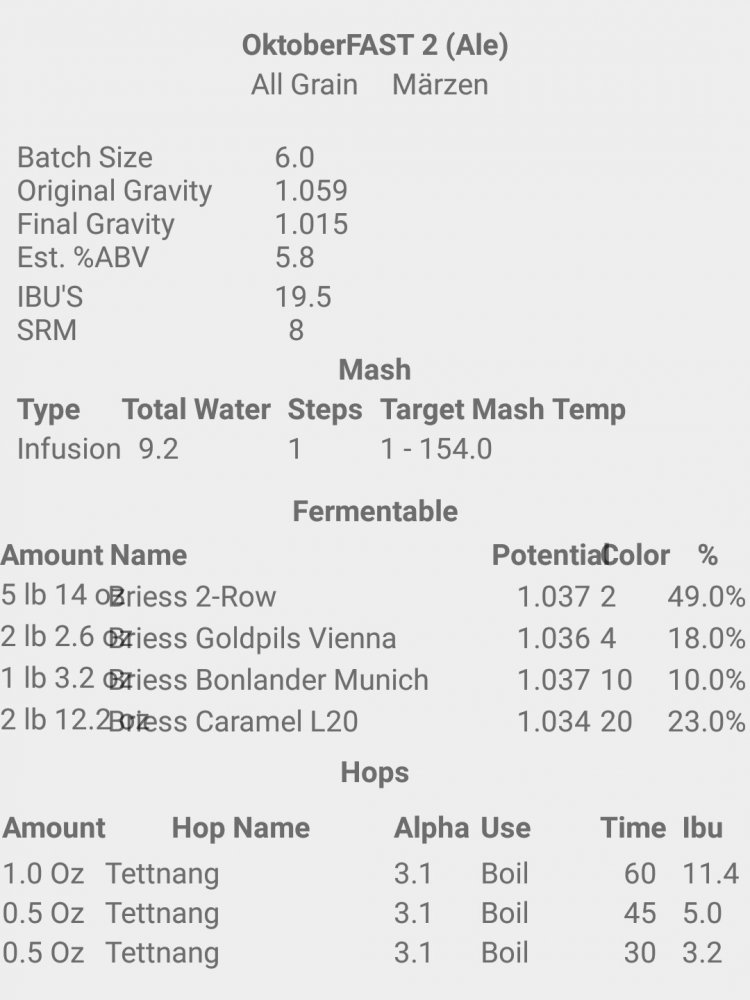Click the Fermentable section heading
Image resolution: width=750 pixels, height=1000 pixels.
tap(375, 511)
